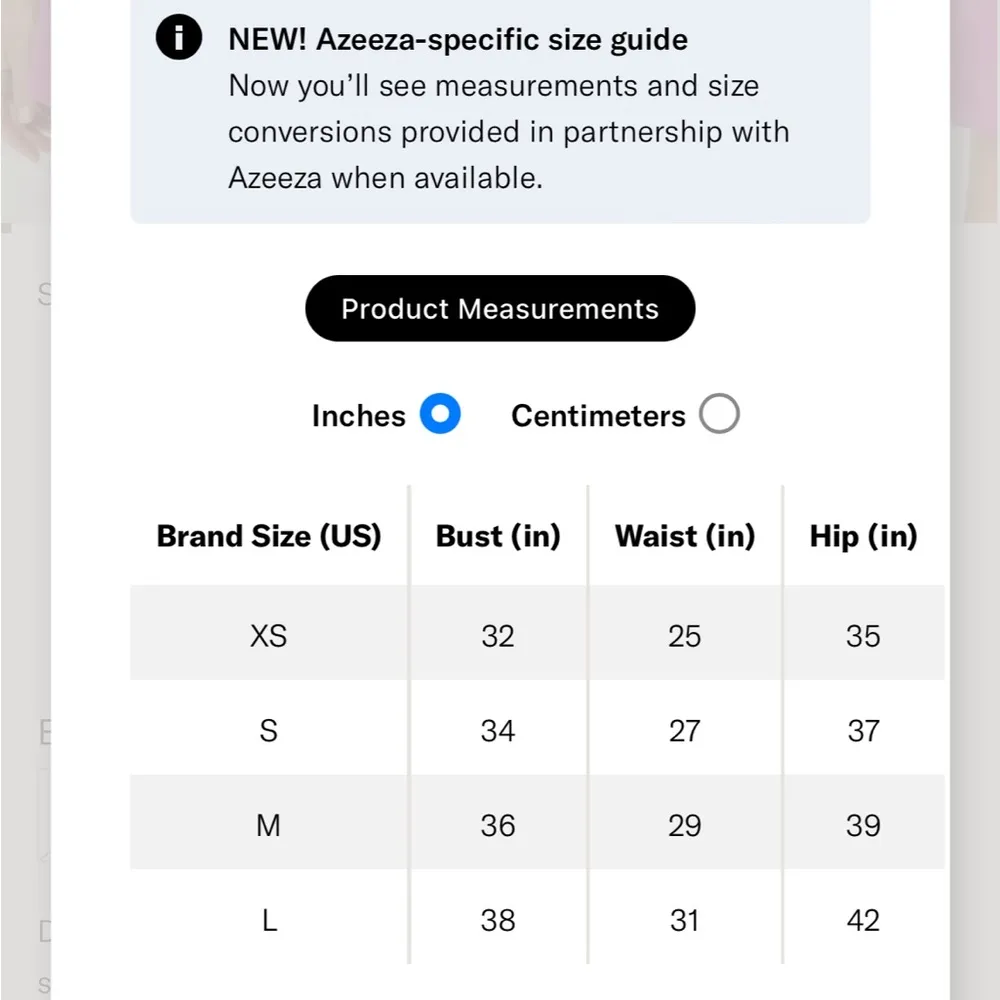The height and width of the screenshot is (1000, 1000).
Task: Click the L hip value 42
Action: coord(863,920)
